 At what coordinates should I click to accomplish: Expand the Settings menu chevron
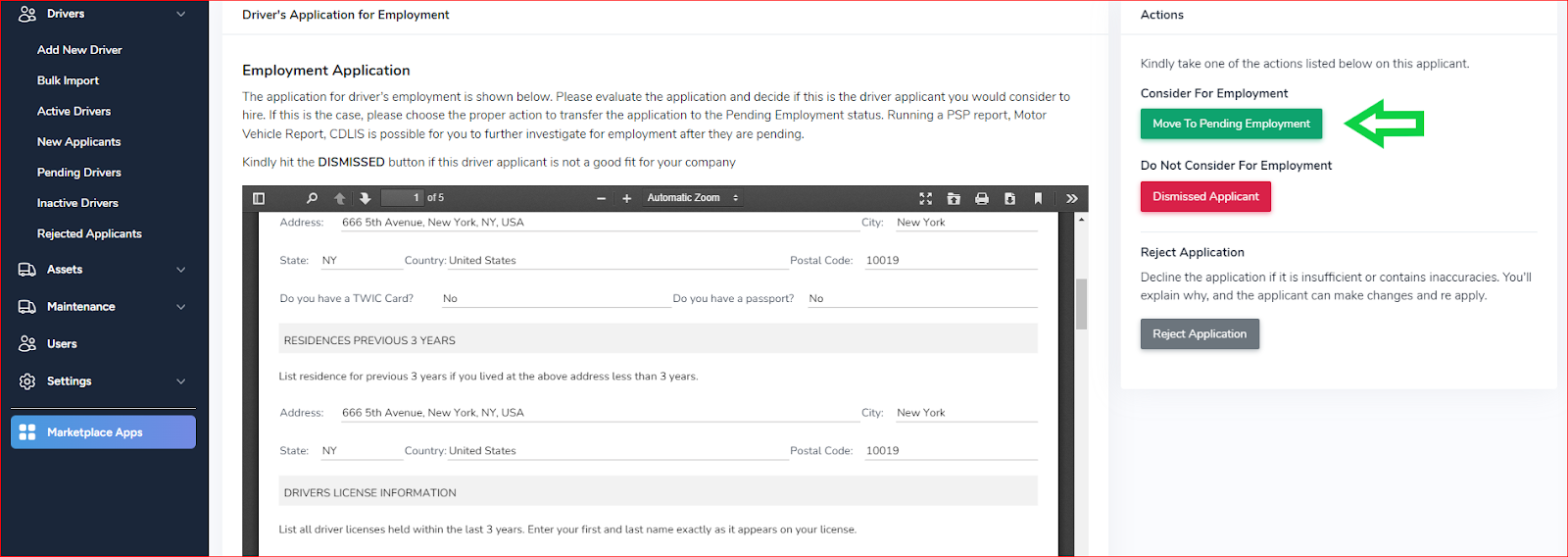(x=180, y=381)
